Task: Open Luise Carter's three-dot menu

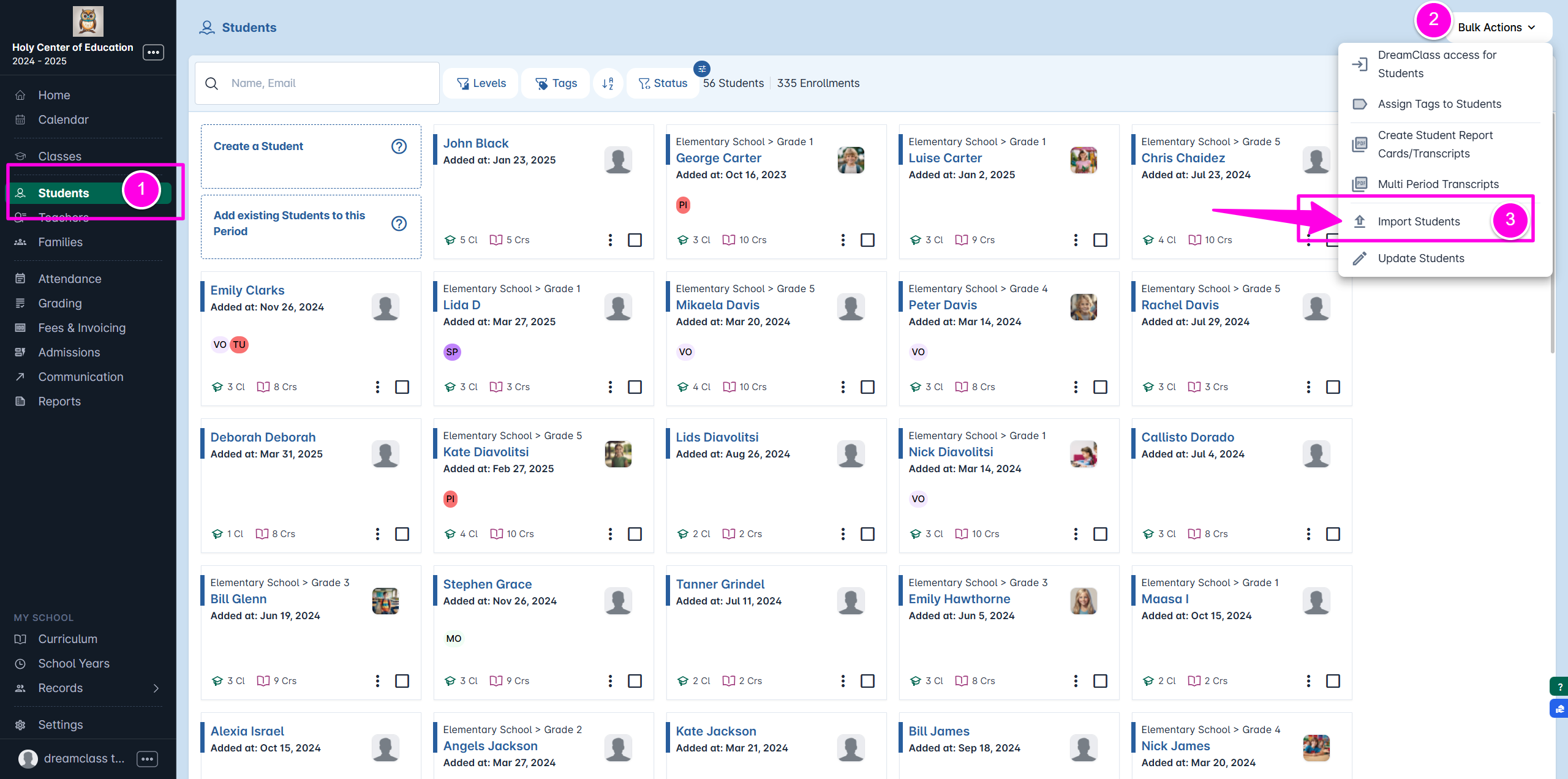Action: 1076,240
